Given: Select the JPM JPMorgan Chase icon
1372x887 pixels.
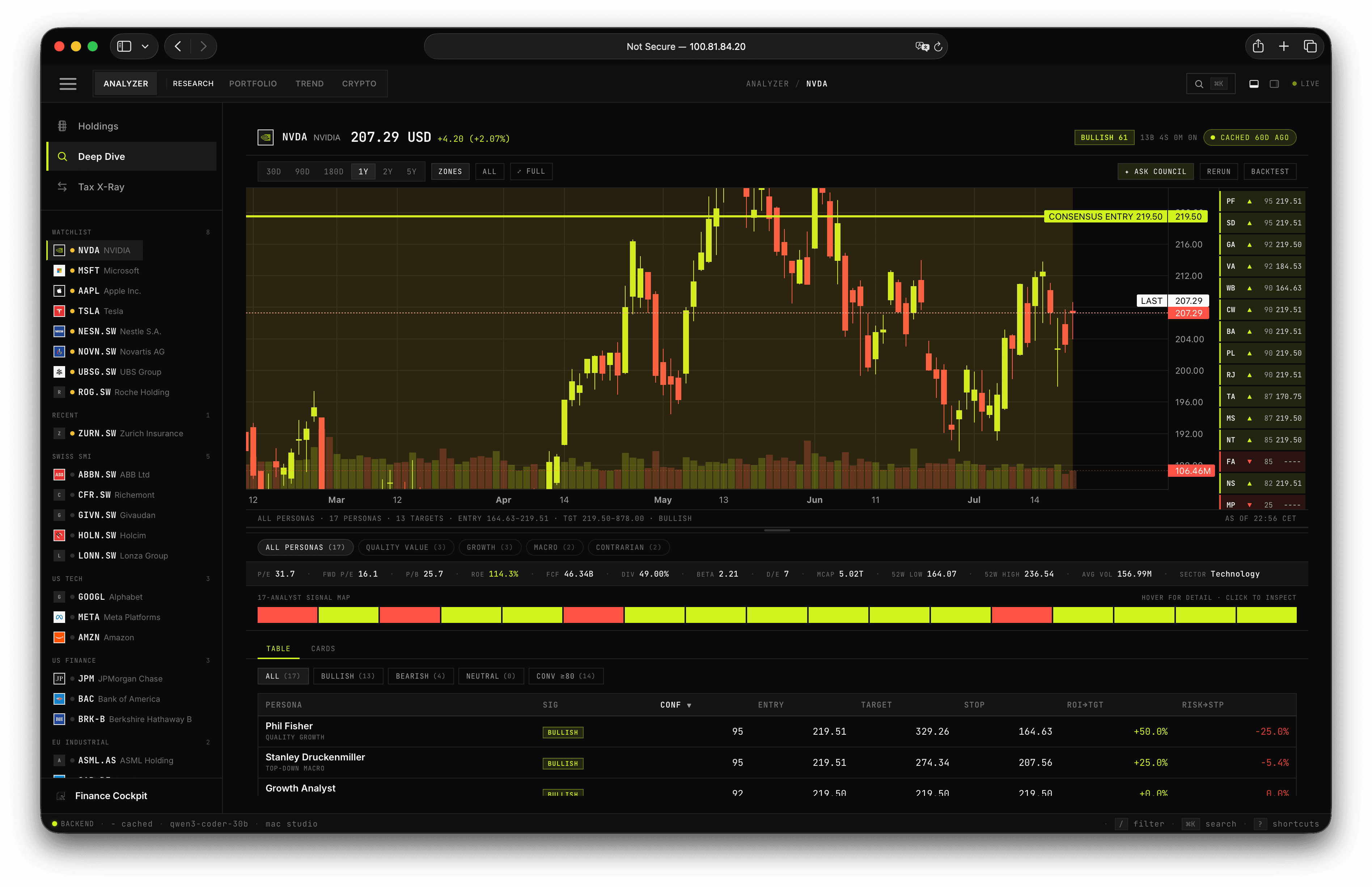Looking at the screenshot, I should point(59,679).
